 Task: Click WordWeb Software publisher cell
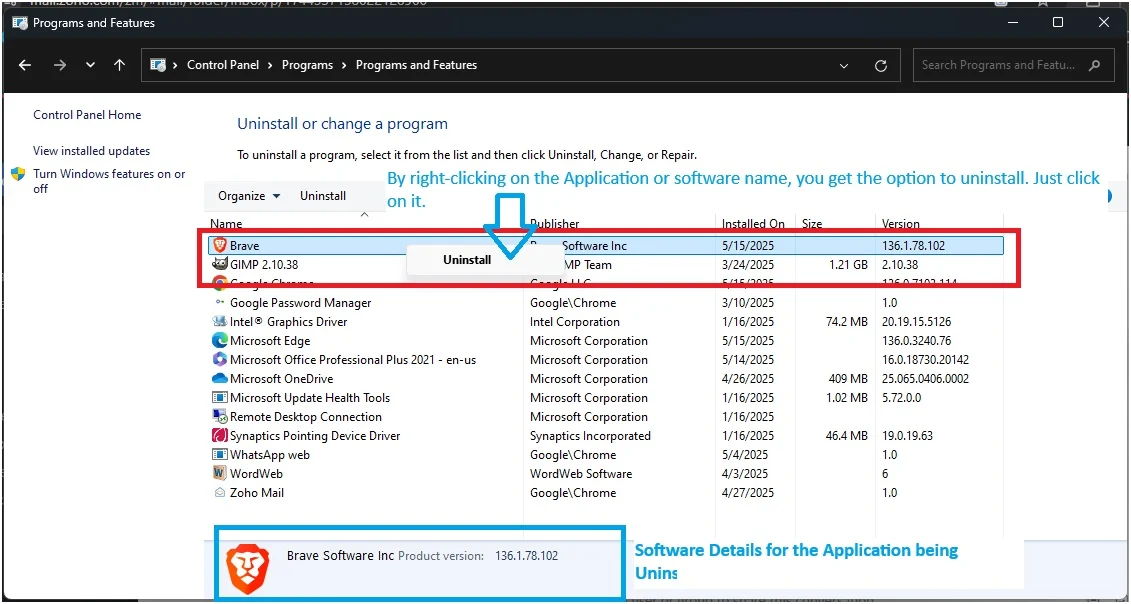click(581, 474)
